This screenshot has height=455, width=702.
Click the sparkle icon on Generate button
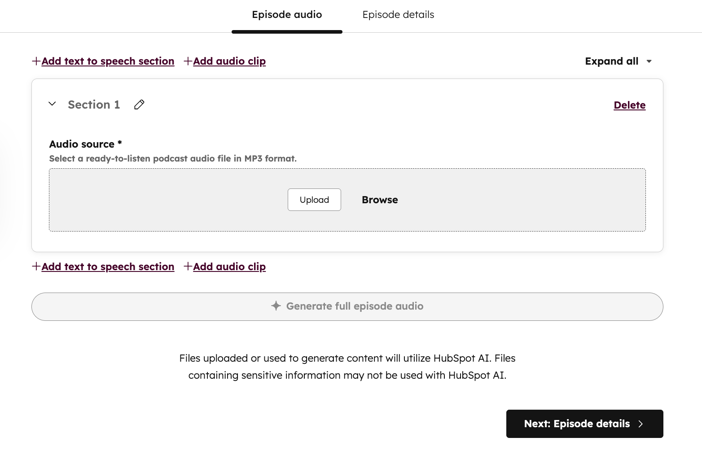(x=276, y=306)
